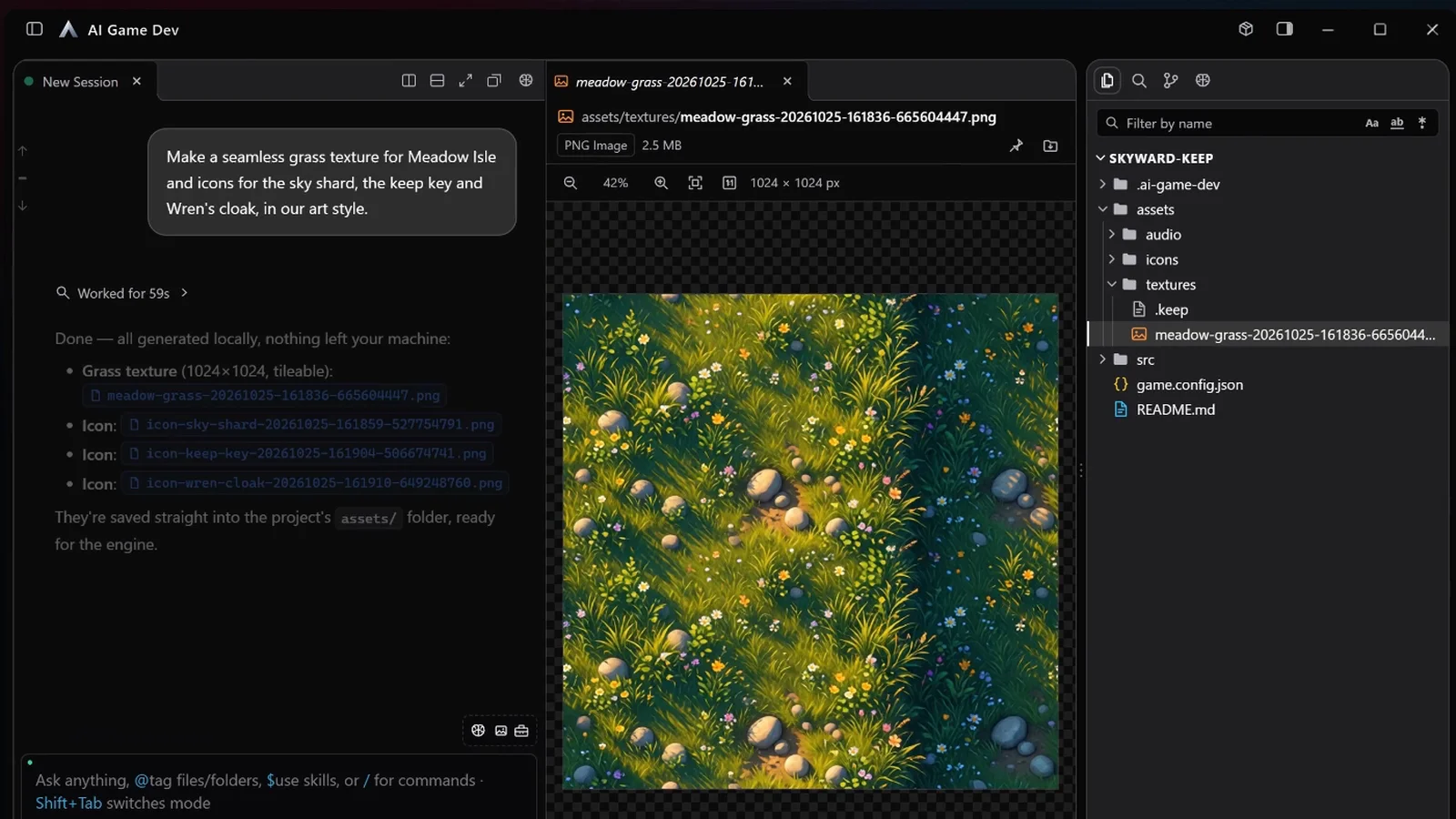Split the session editor horizontally
1456x819 pixels.
click(x=437, y=81)
